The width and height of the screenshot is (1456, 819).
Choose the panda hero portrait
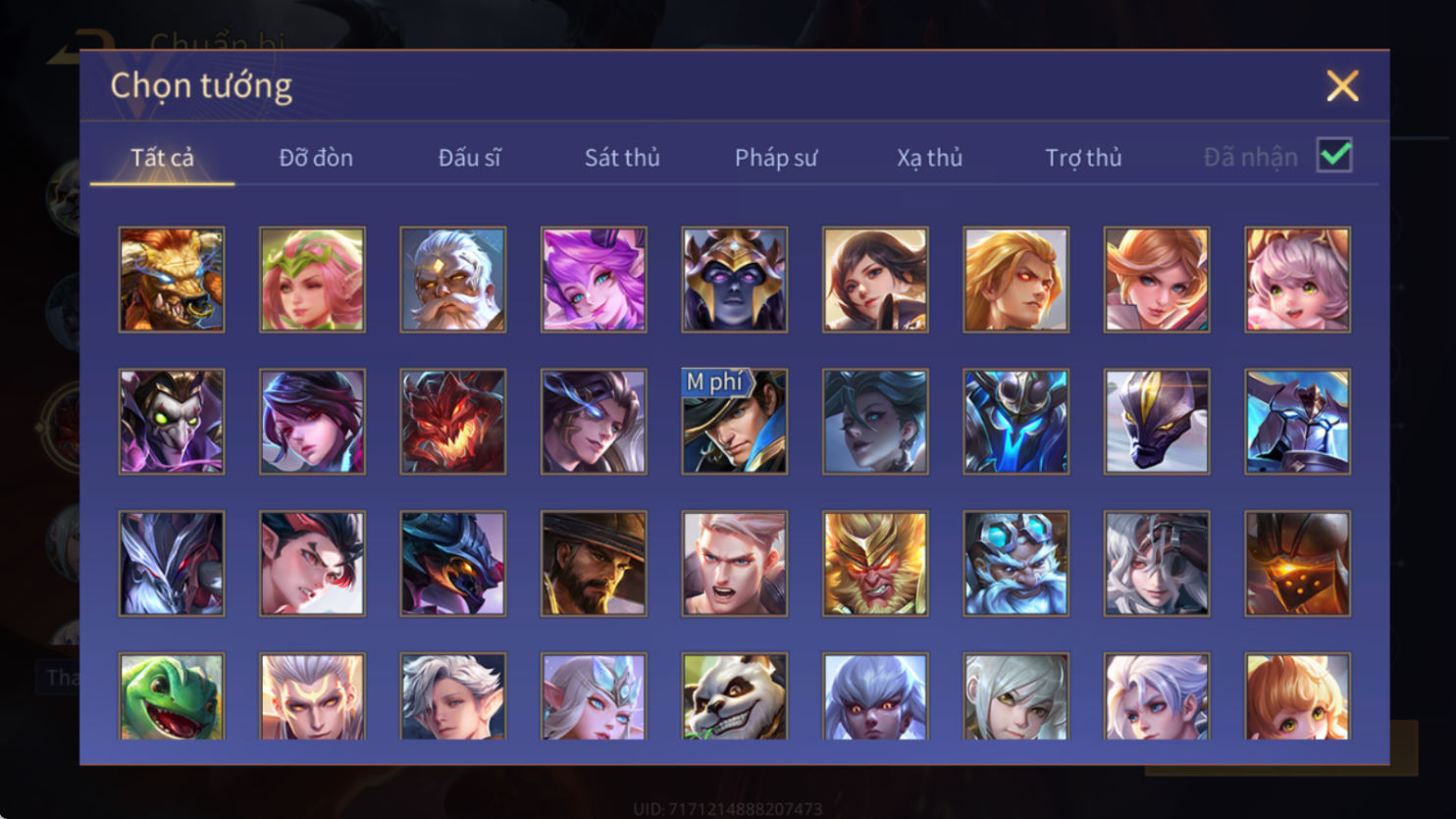735,695
